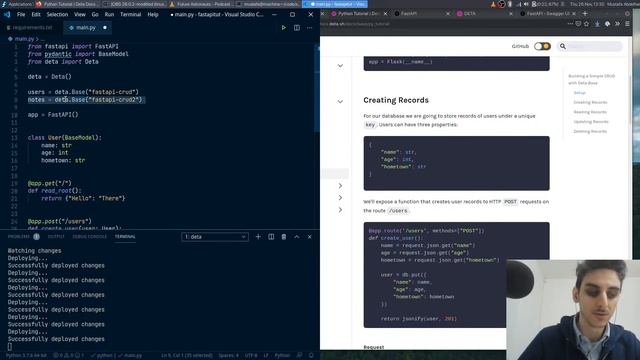640x360 pixels.
Task: Open the View menu
Action: click(80, 14)
